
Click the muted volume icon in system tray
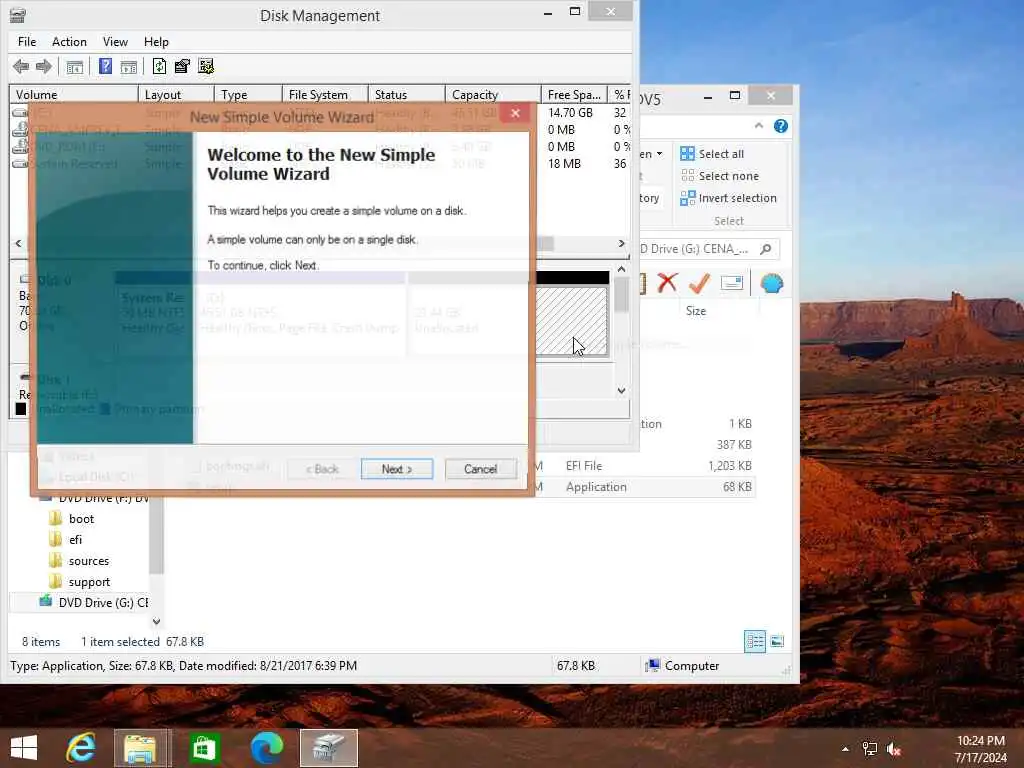894,749
